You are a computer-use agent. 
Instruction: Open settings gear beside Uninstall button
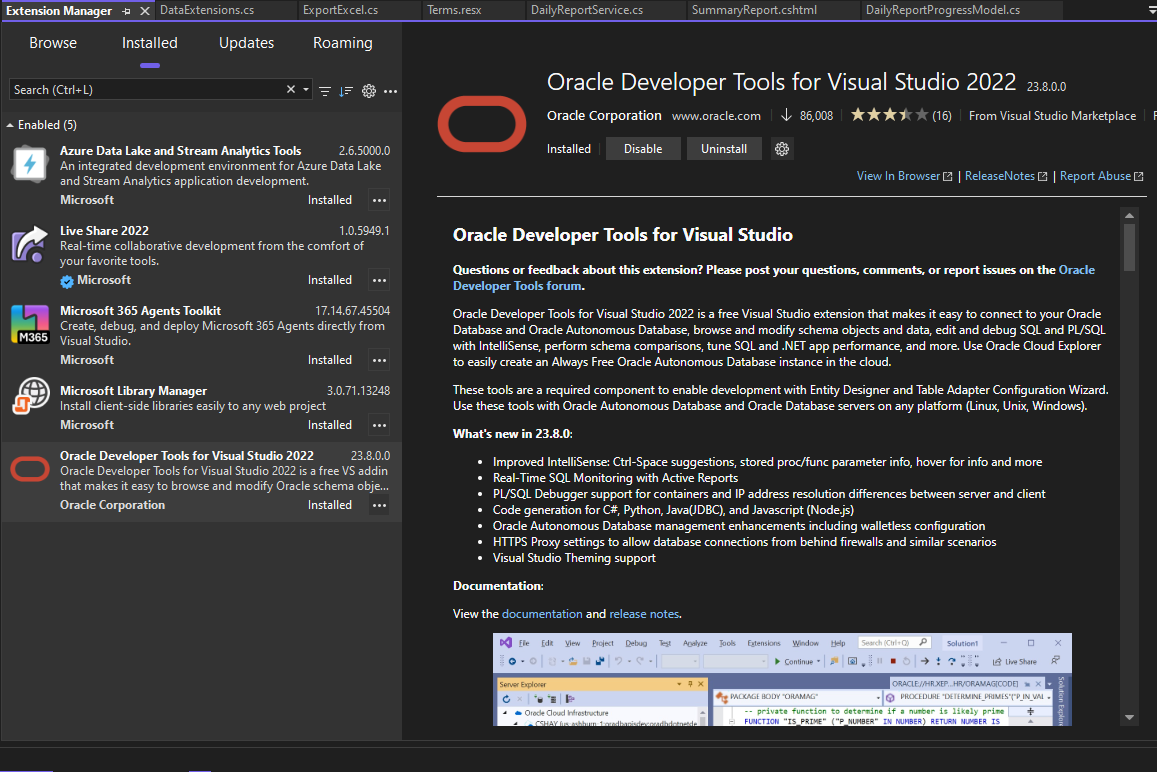[x=783, y=149]
